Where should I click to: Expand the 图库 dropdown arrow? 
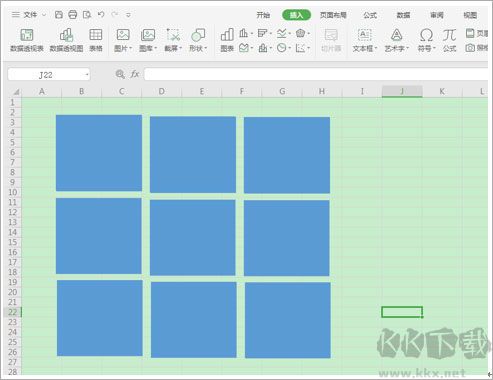pos(156,49)
